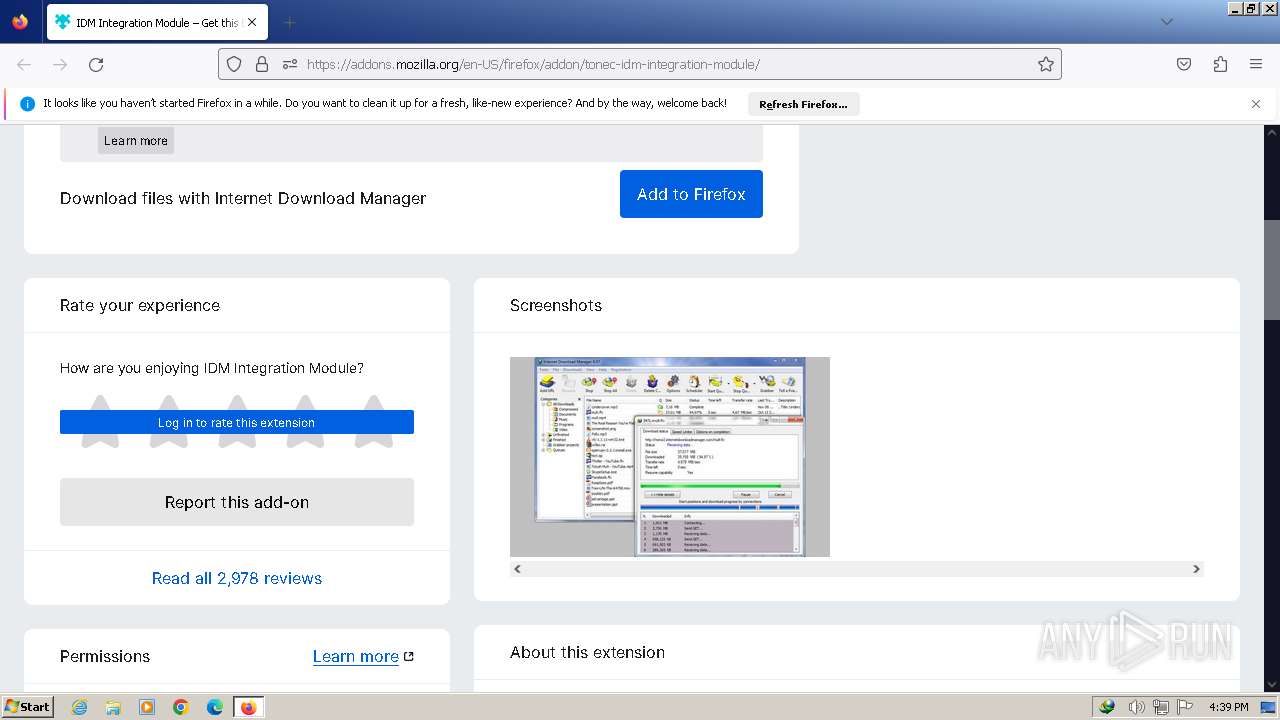Close the IDM Integration Module tab

pos(251,22)
